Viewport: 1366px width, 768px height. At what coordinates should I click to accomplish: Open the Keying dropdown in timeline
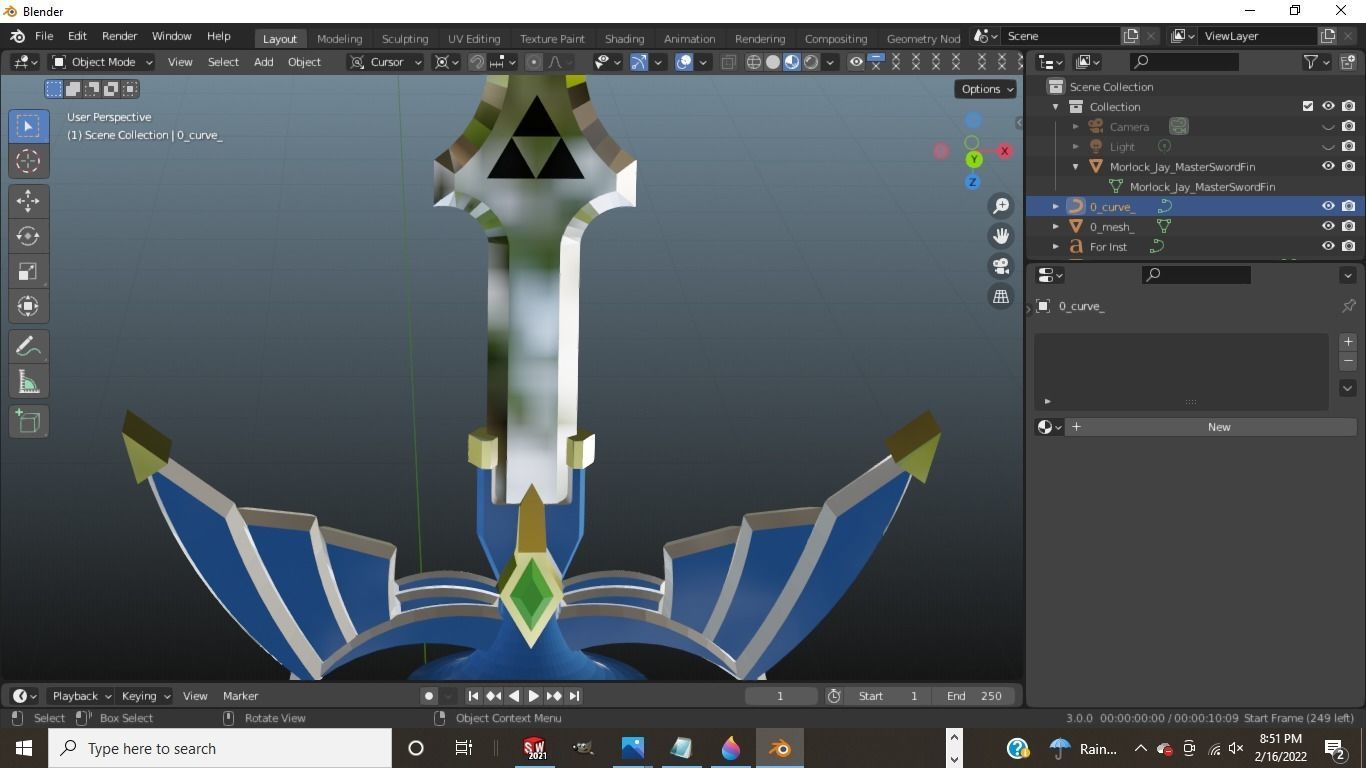[x=145, y=696]
